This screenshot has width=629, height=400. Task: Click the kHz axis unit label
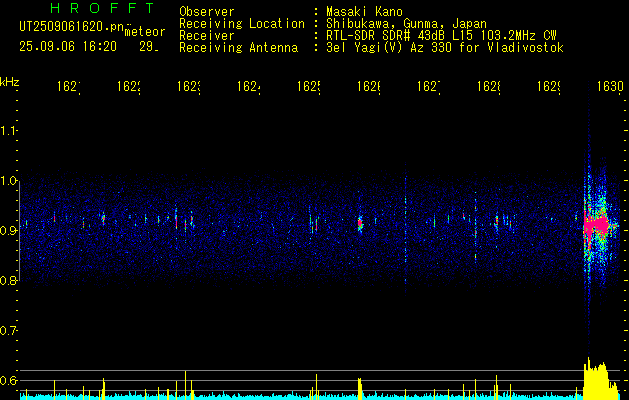pyautogui.click(x=10, y=82)
